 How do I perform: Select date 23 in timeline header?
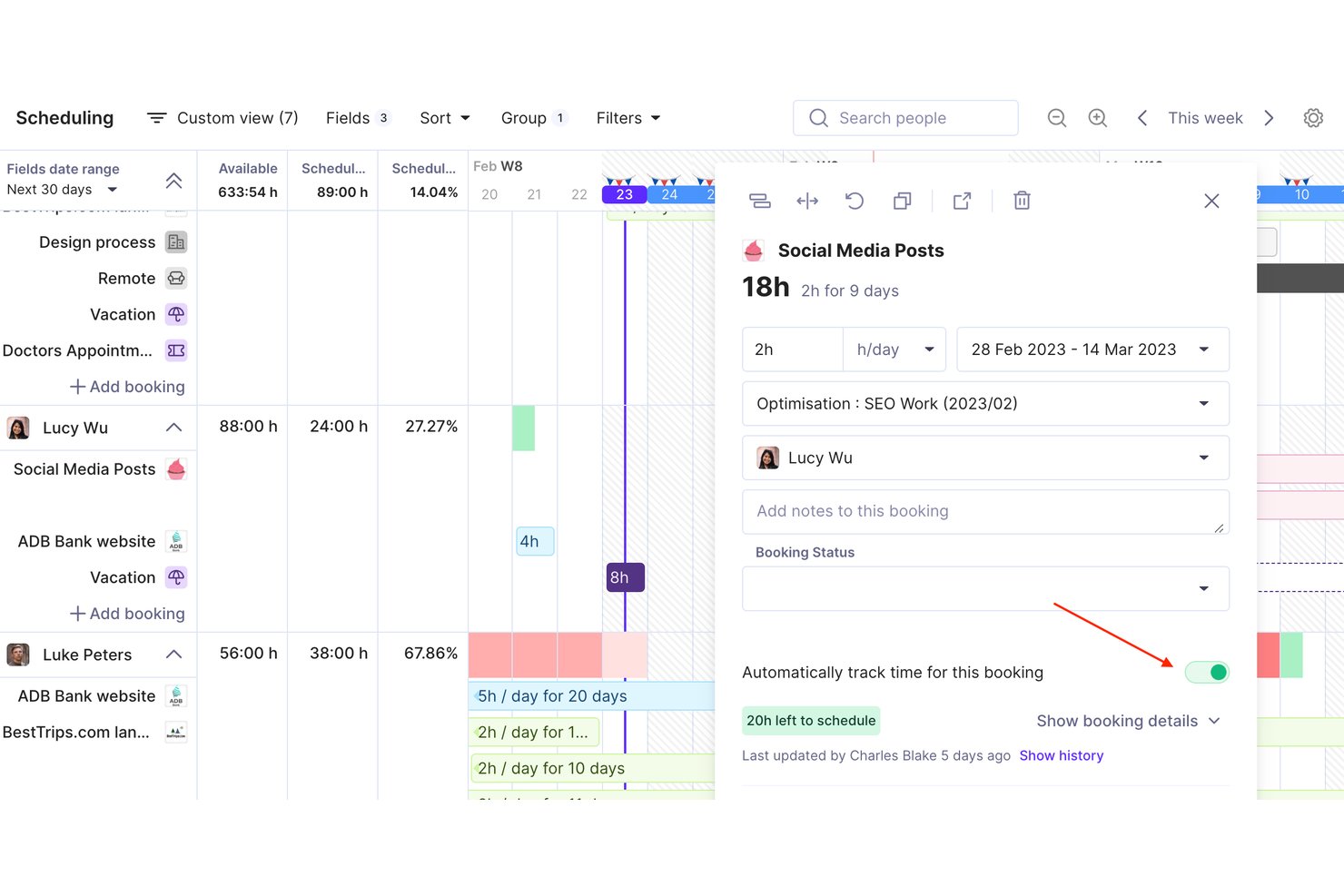point(625,194)
